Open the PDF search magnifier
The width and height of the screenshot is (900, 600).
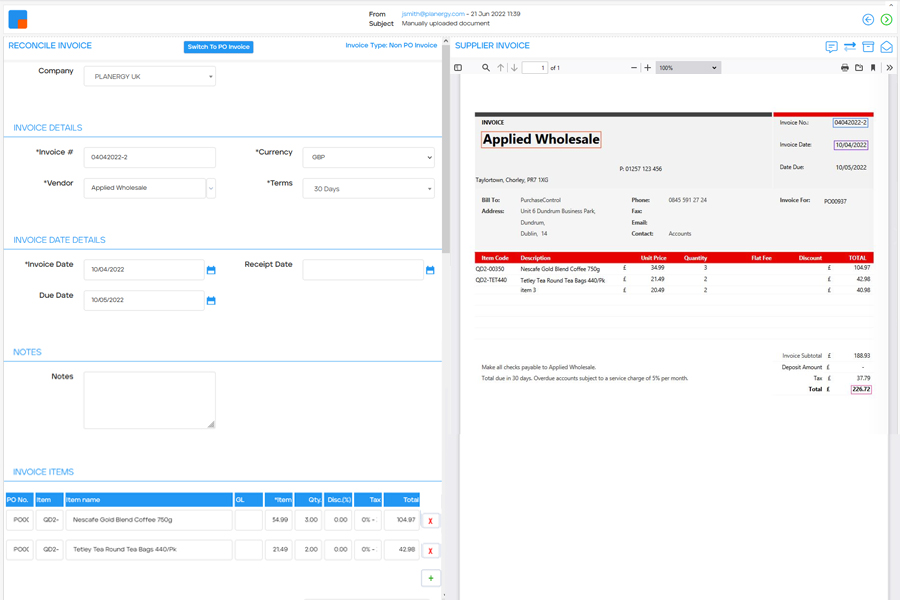click(486, 68)
